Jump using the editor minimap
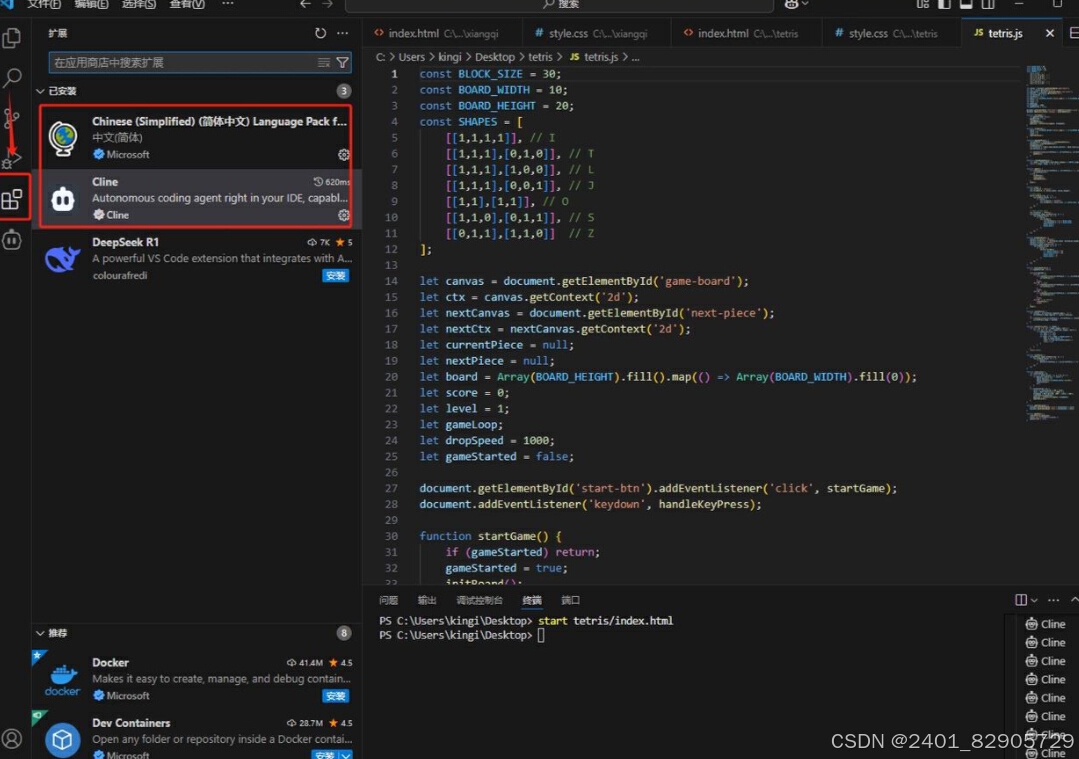Image resolution: width=1079 pixels, height=759 pixels. click(1049, 241)
